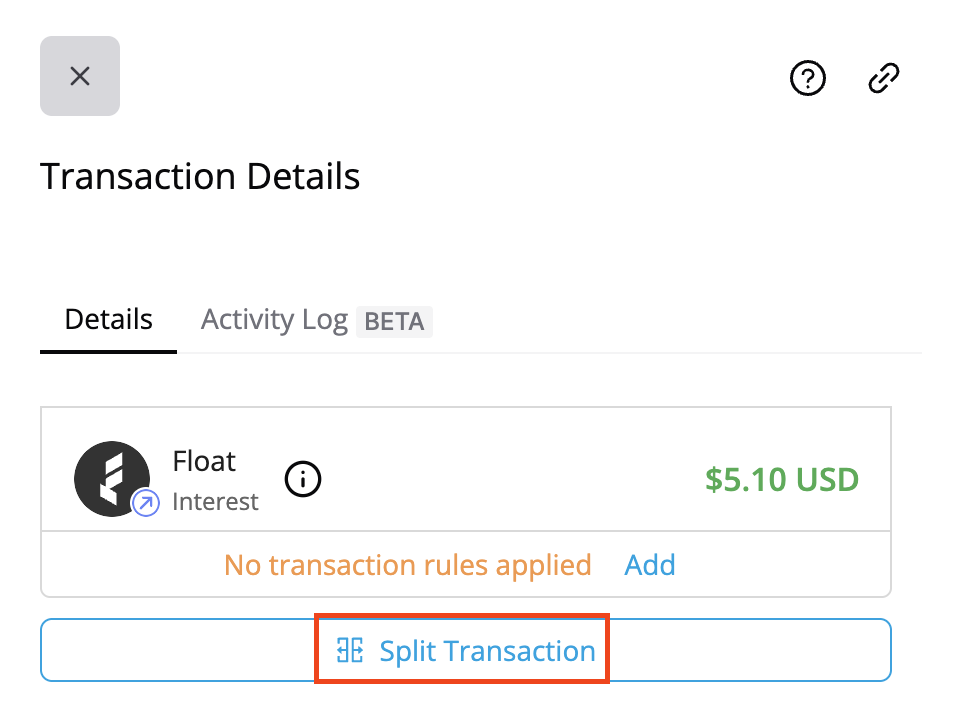Select the Details tab

click(107, 319)
